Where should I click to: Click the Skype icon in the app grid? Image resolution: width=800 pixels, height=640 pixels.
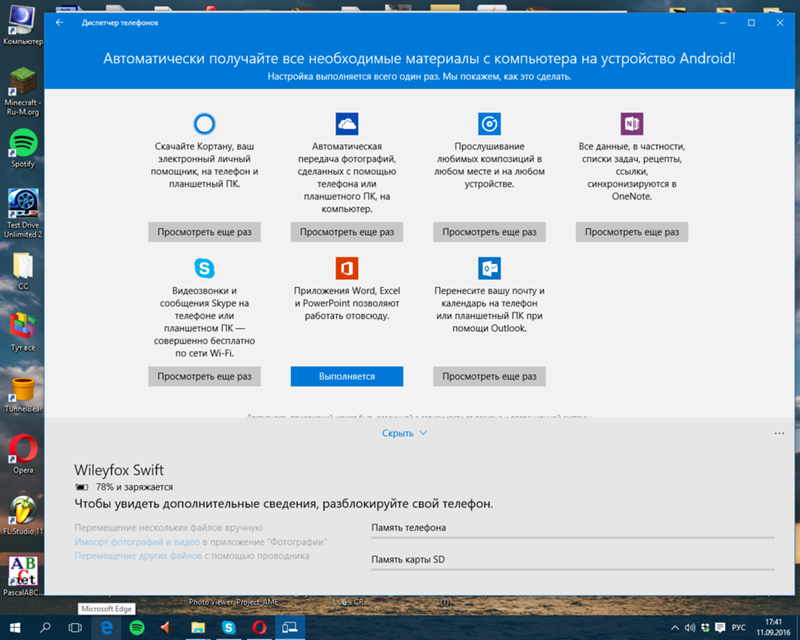click(204, 268)
